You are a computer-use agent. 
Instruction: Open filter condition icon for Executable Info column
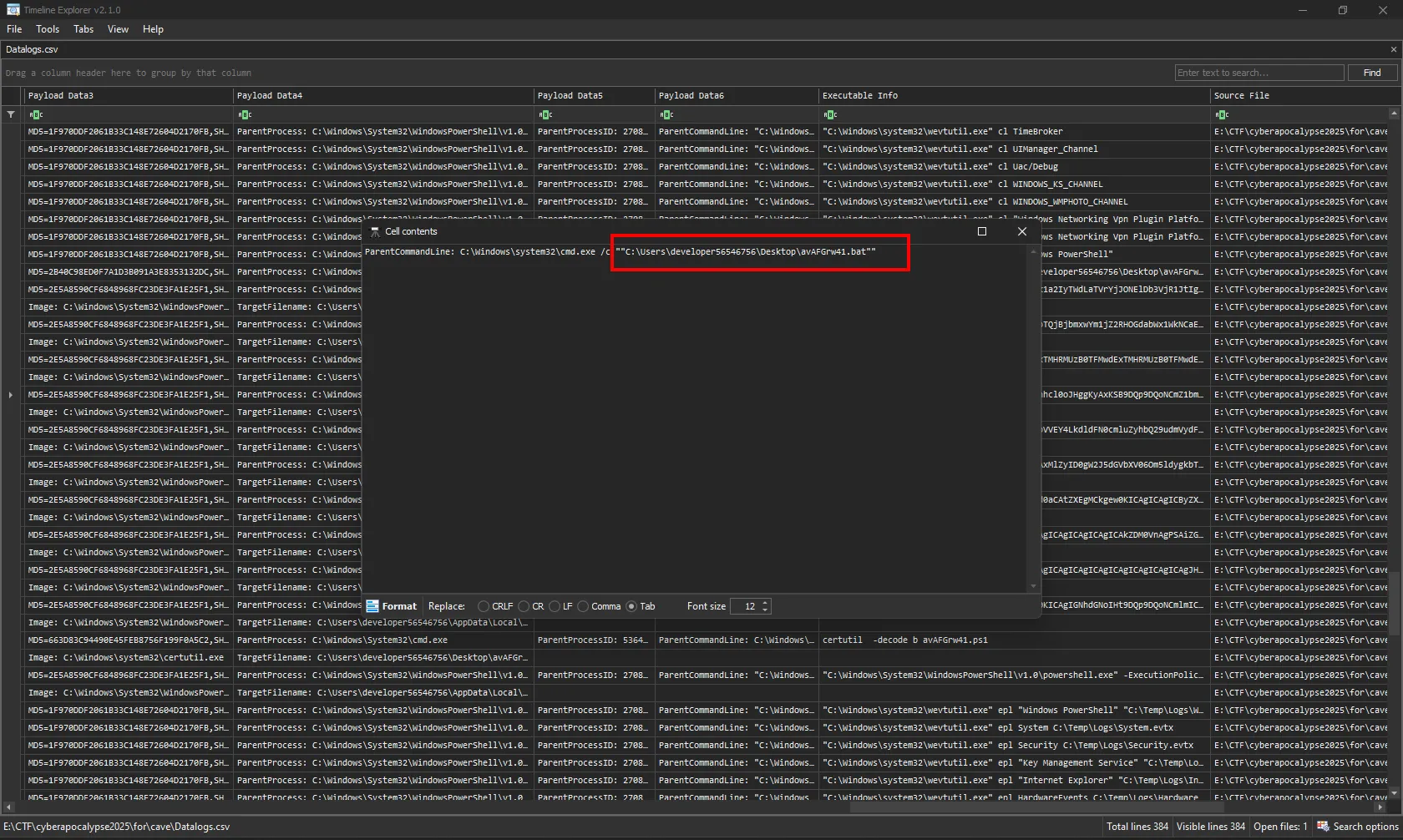[x=830, y=114]
